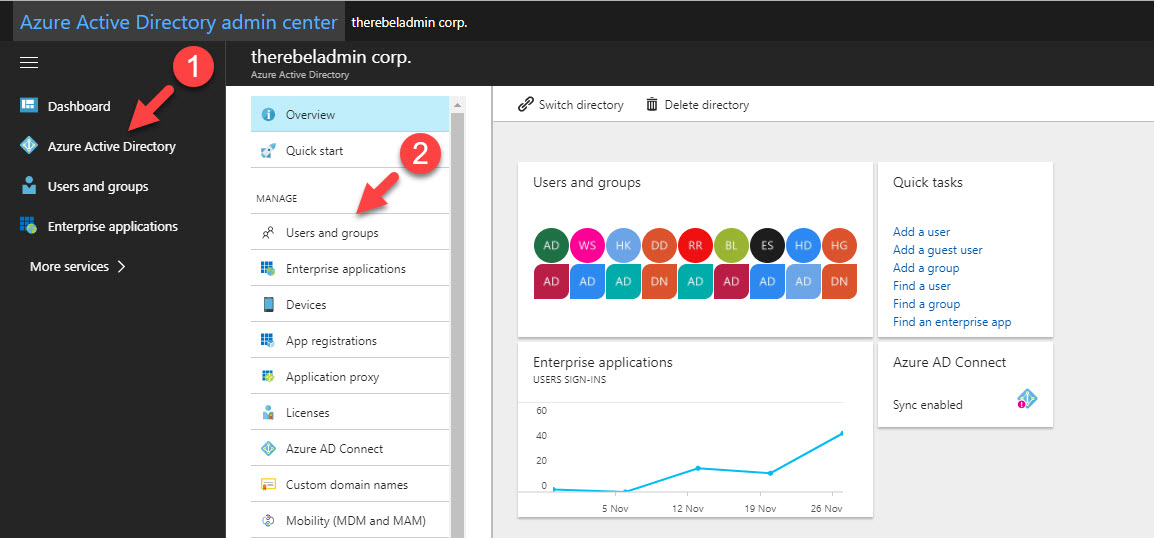Click the Users and groups sidebar icon
Image resolution: width=1154 pixels, height=538 pixels.
click(28, 186)
